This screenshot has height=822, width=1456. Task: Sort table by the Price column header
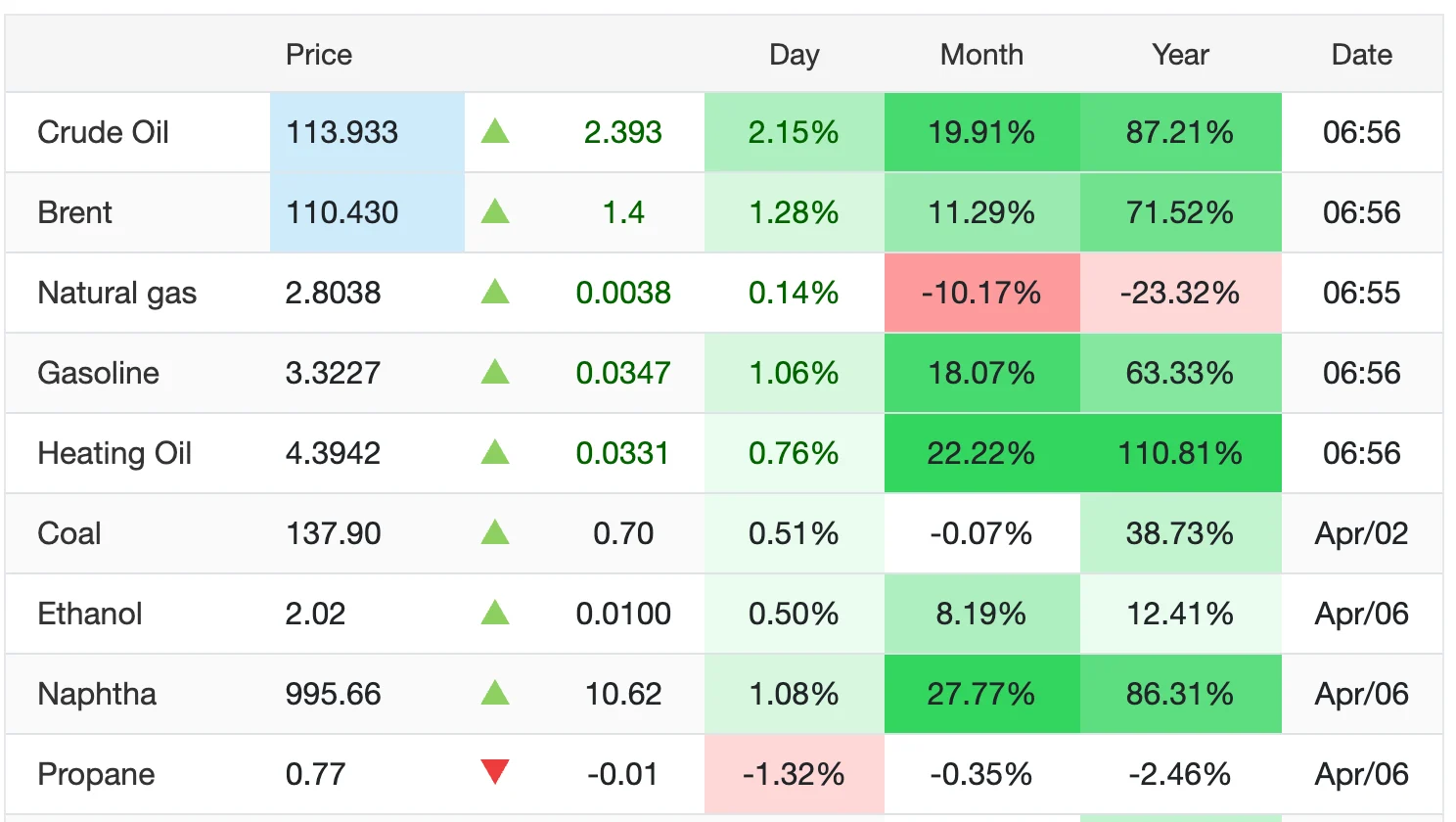(x=318, y=55)
